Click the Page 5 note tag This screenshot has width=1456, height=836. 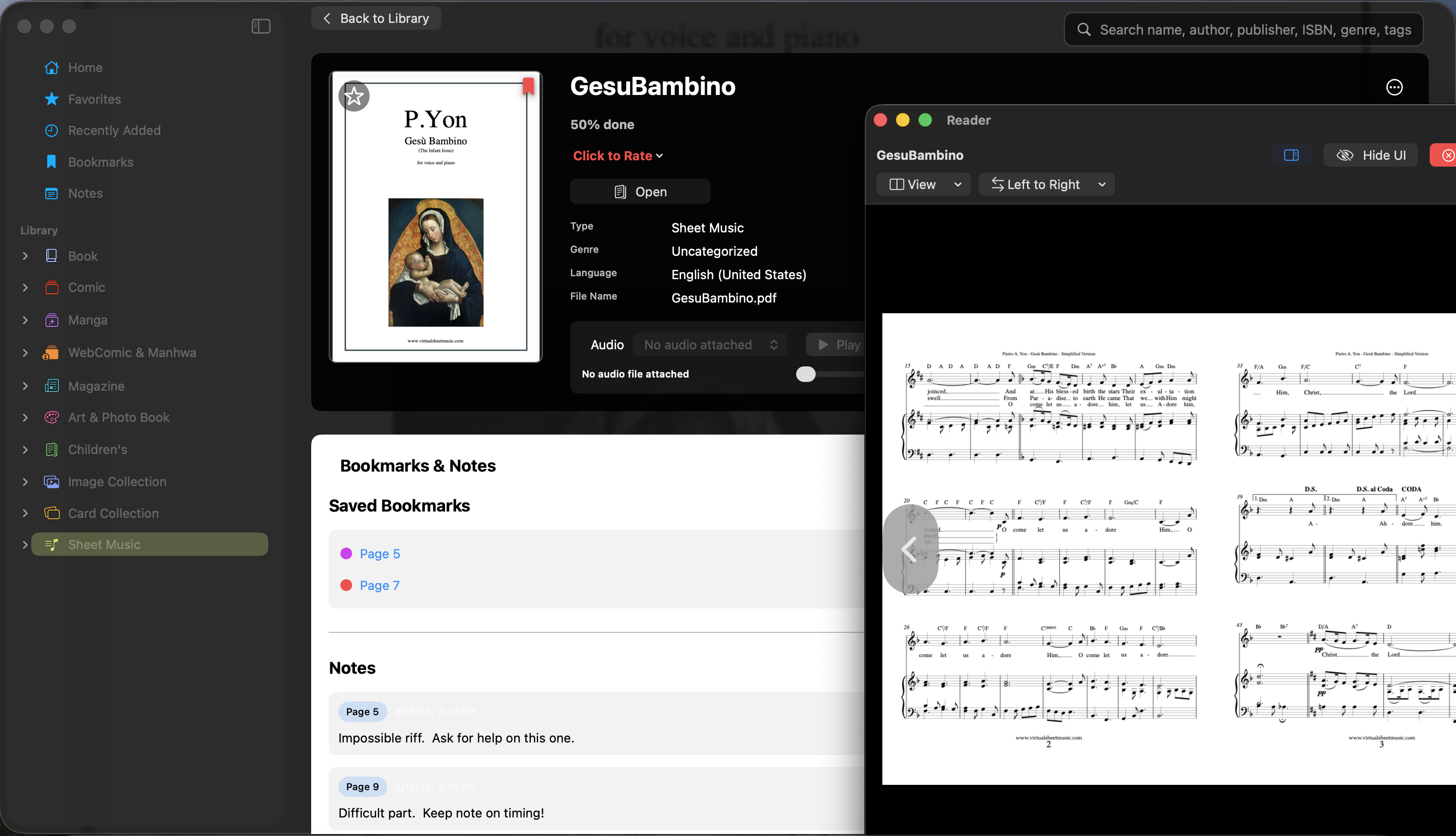[362, 711]
